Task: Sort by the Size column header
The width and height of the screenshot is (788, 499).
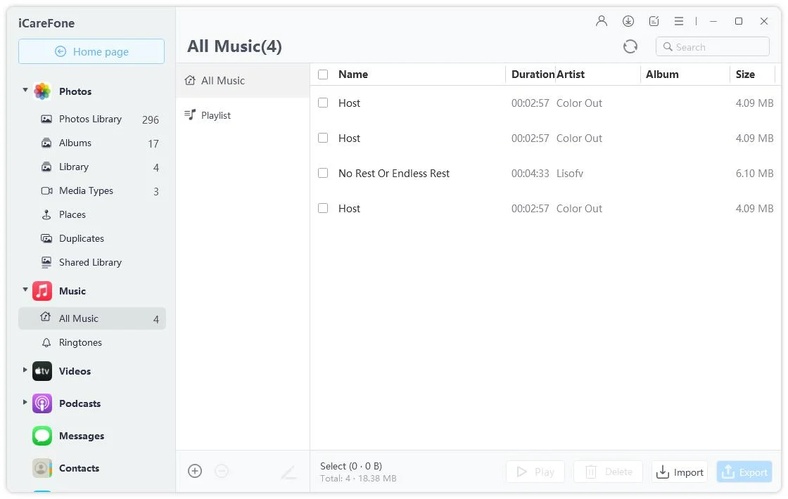Action: click(x=745, y=74)
